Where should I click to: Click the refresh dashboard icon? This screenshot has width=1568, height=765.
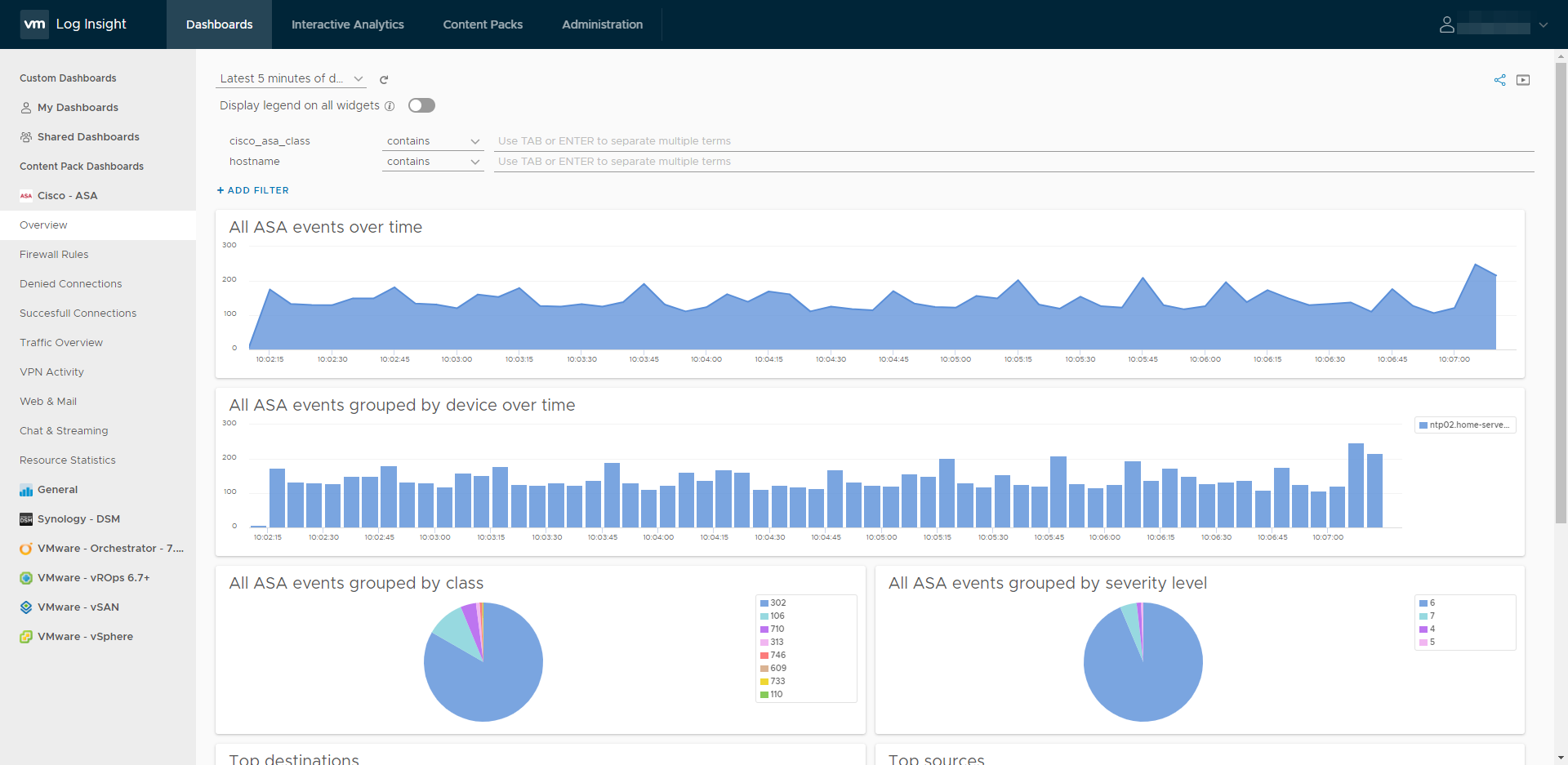[x=384, y=79]
